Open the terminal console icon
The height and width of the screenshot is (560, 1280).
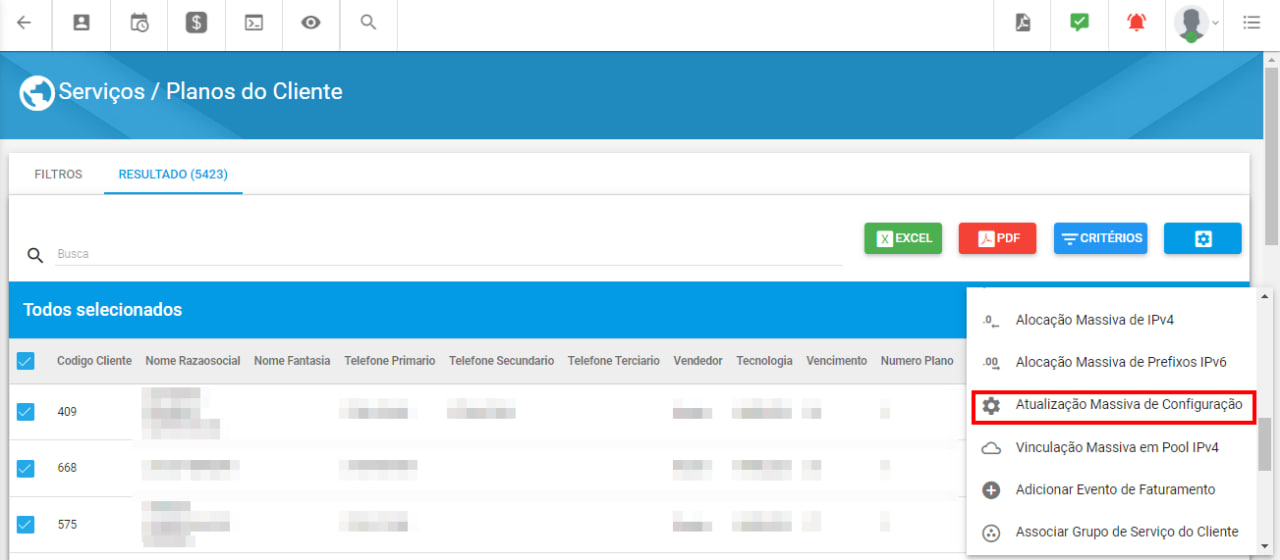[x=254, y=22]
